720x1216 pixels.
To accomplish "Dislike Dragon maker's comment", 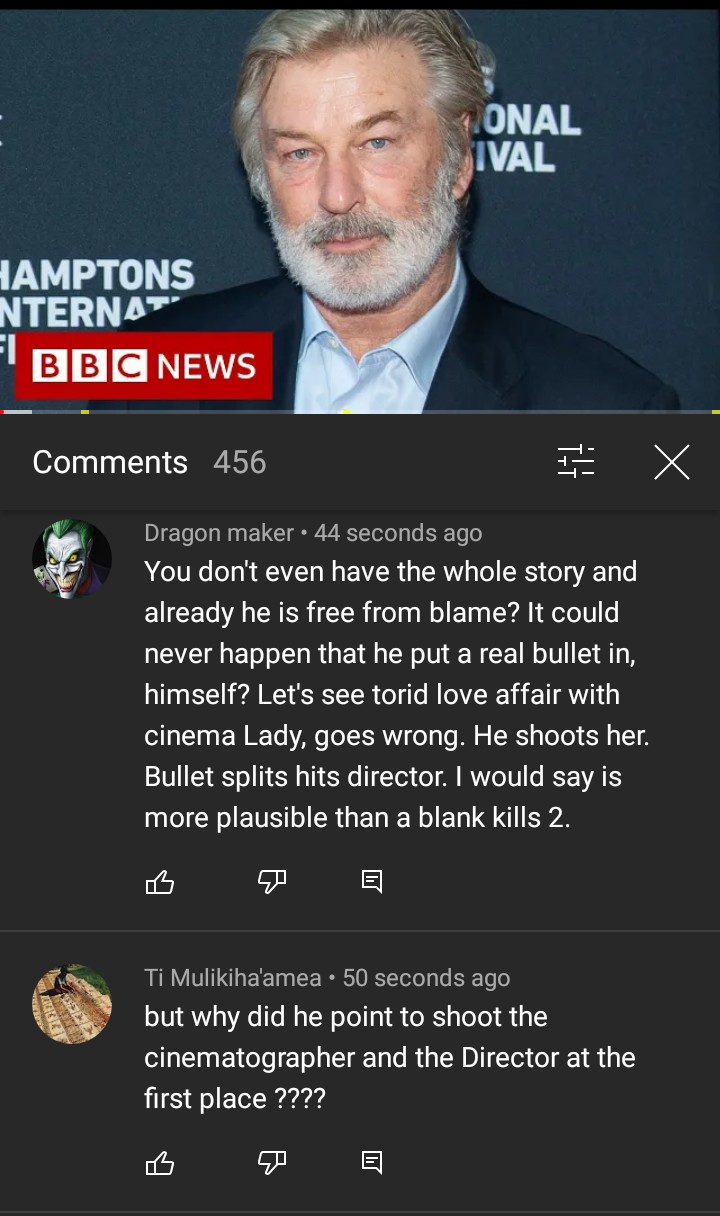I will tap(272, 881).
